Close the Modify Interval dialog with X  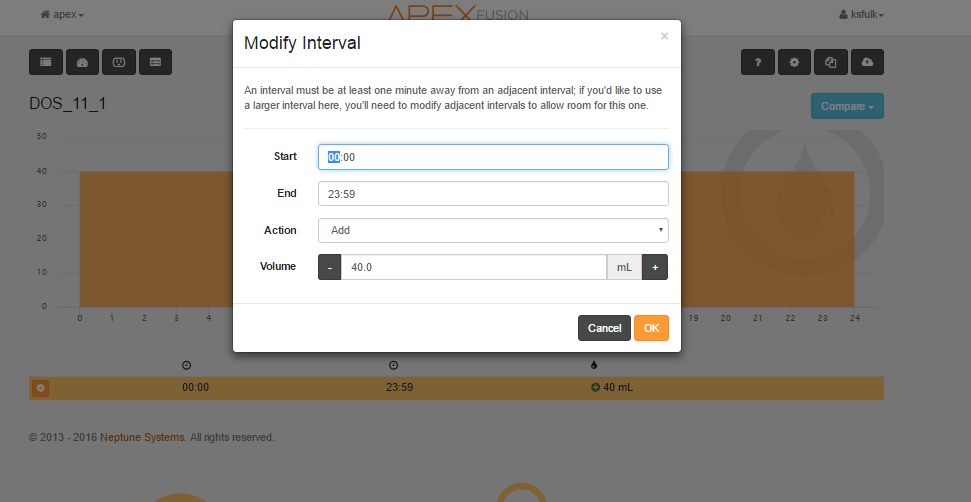pyautogui.click(x=664, y=36)
